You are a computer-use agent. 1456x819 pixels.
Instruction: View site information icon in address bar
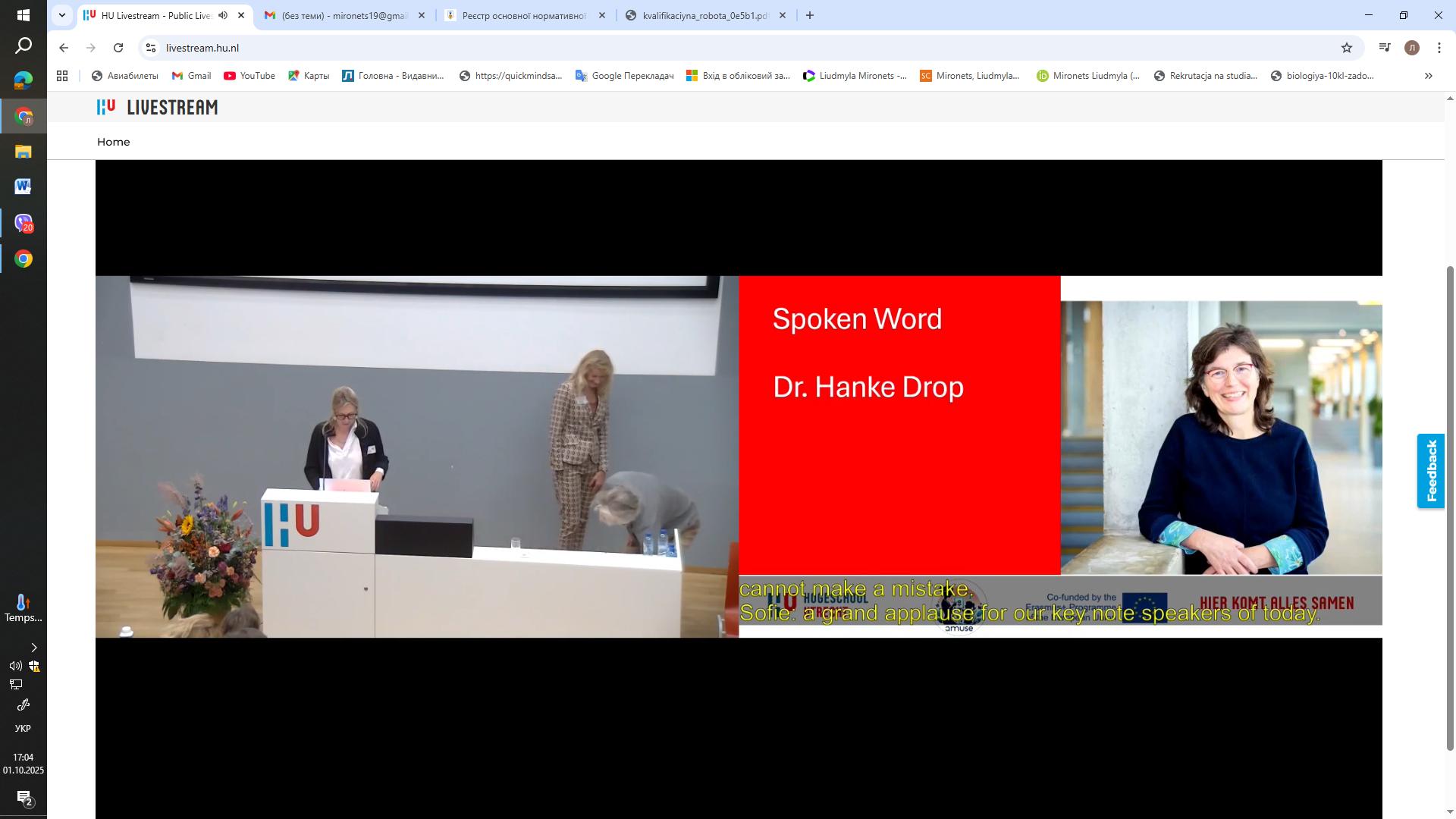(151, 48)
